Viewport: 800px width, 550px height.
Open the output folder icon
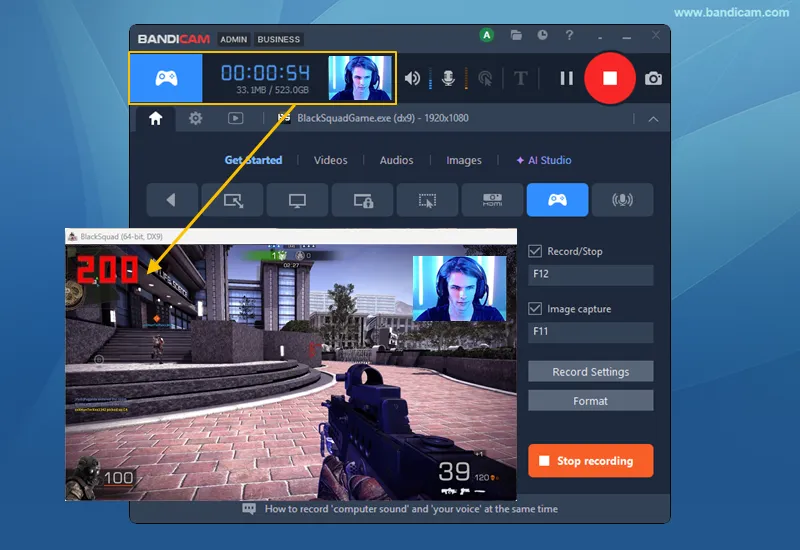(516, 35)
